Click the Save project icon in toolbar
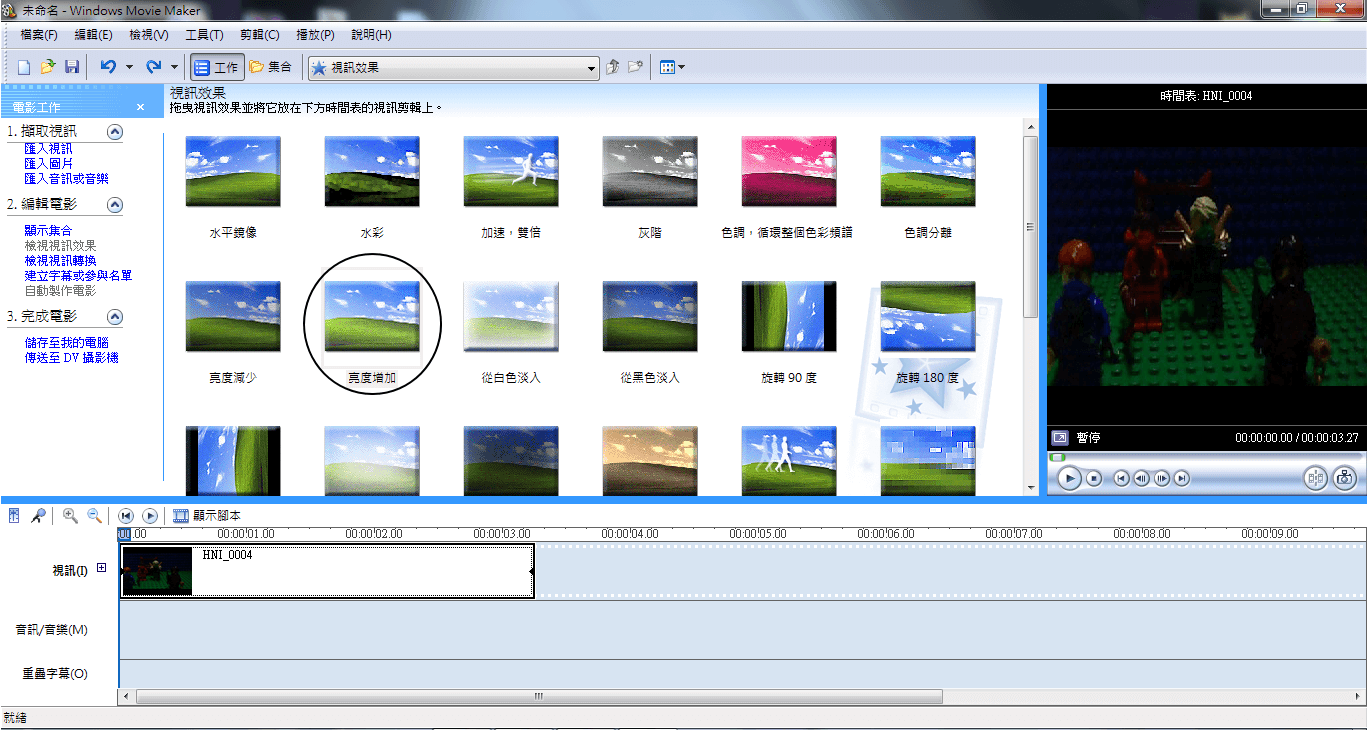 coord(72,67)
